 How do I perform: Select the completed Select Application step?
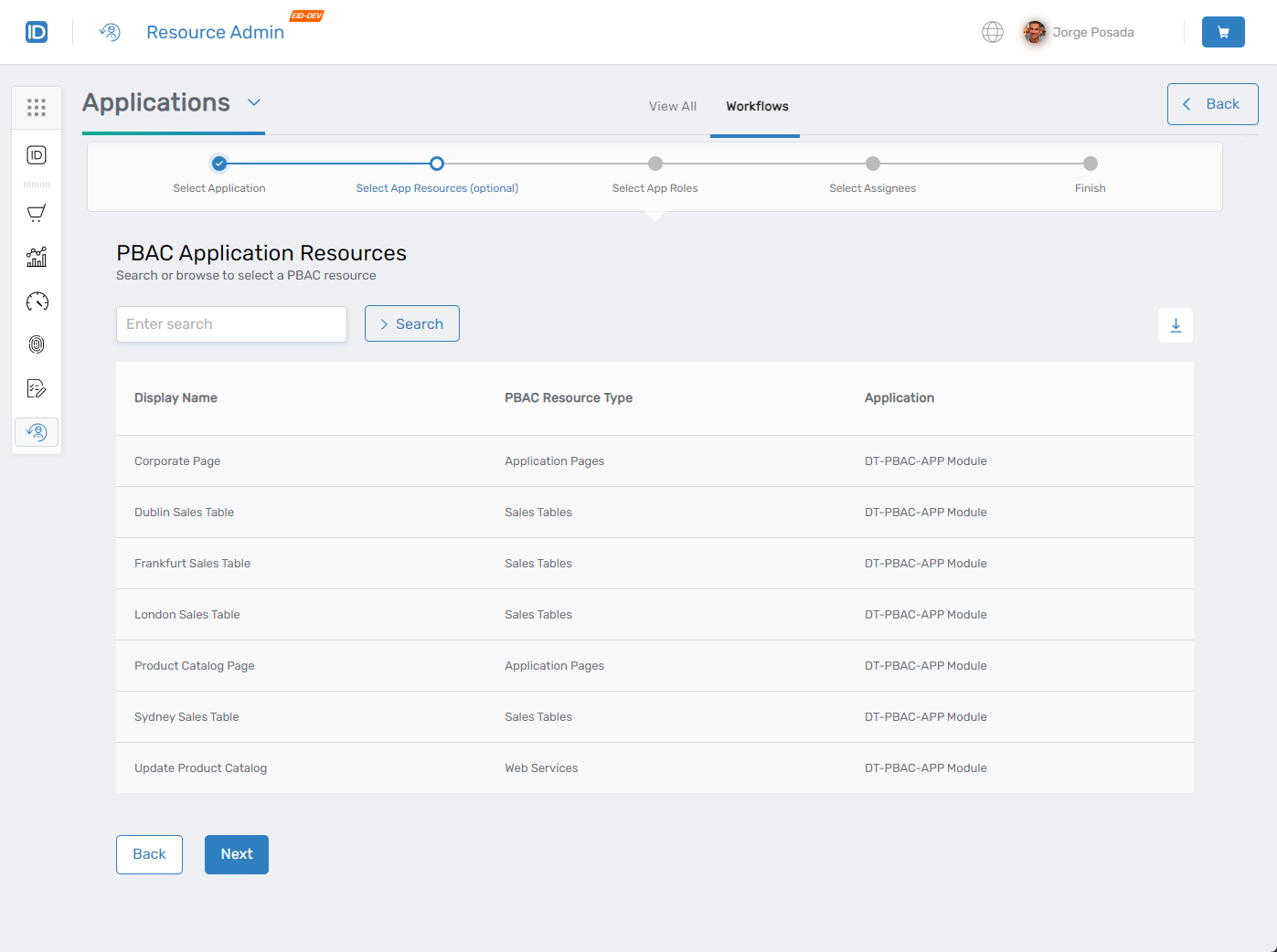click(x=218, y=164)
